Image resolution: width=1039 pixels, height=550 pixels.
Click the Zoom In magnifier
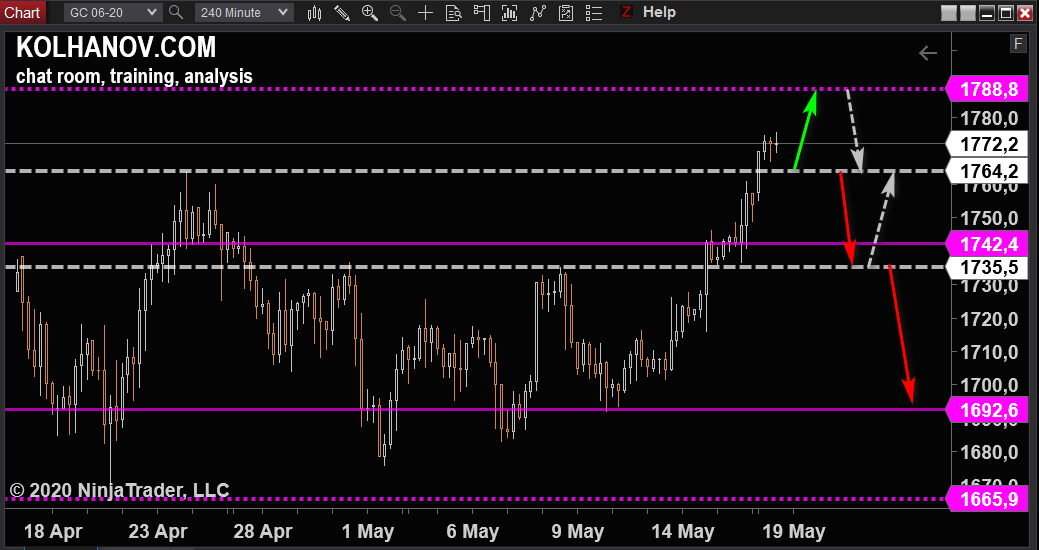pos(369,13)
